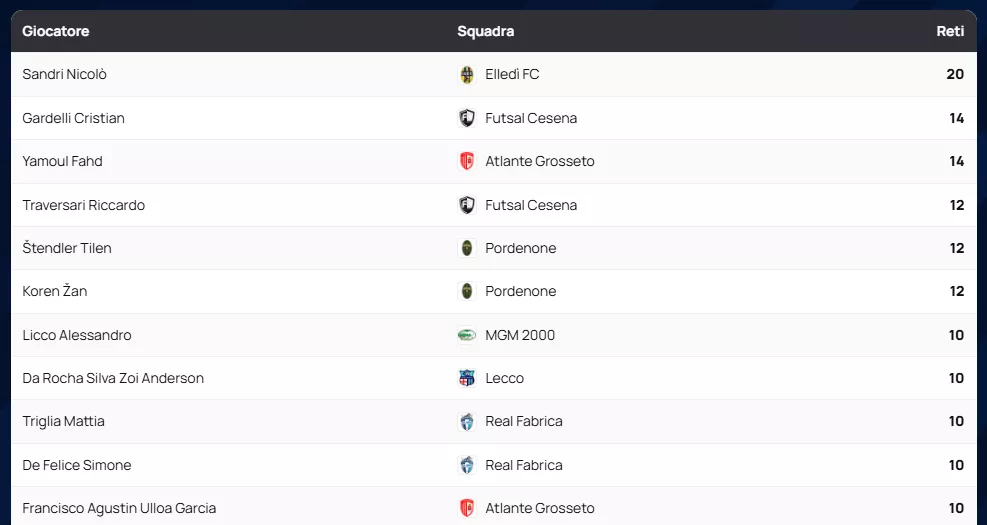Viewport: 987px width, 525px height.
Task: Click Futsal Cesena crest in Traversari row
Action: coord(466,205)
